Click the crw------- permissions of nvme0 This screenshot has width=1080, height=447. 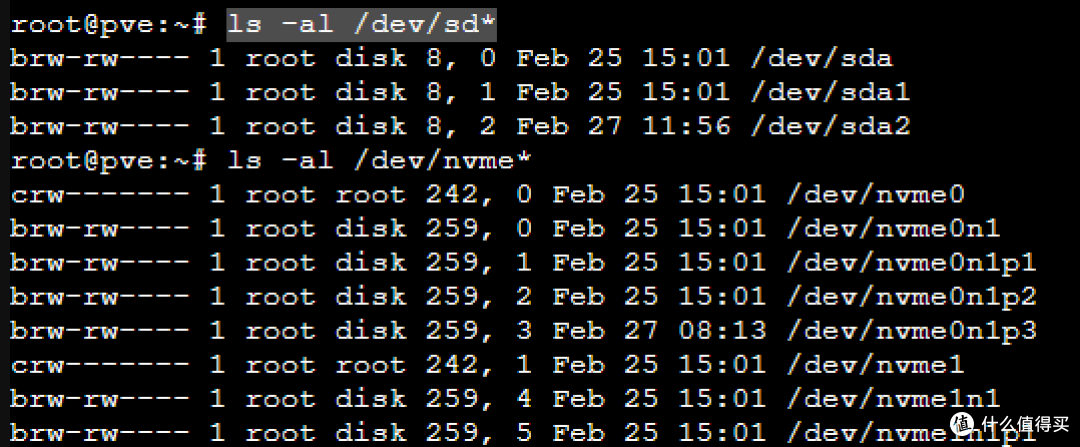99,194
